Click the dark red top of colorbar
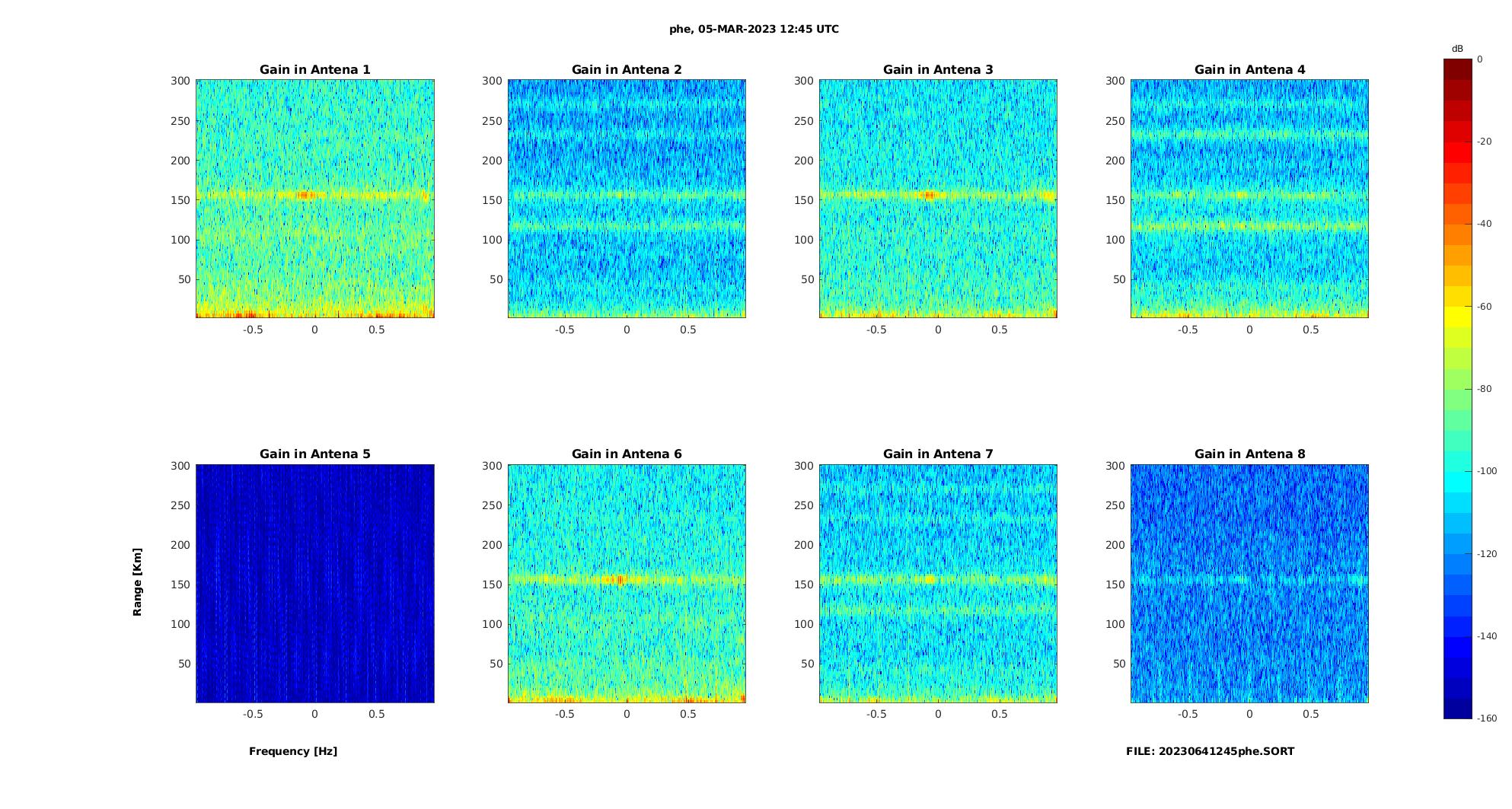 point(1458,69)
